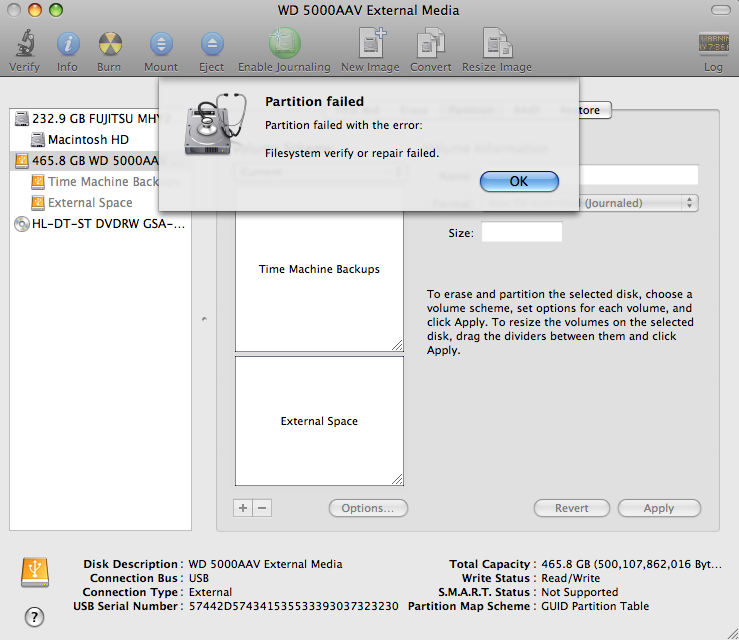Click the green zoom window button
The height and width of the screenshot is (640, 739).
(56, 10)
